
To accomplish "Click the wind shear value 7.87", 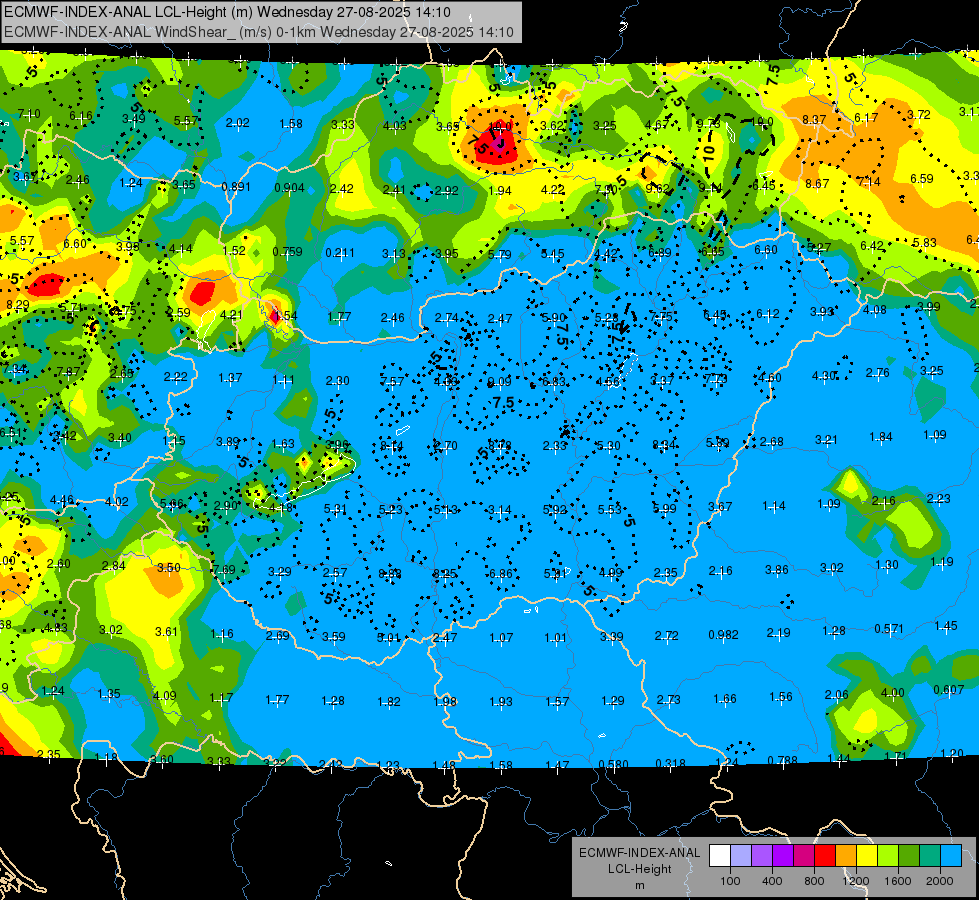I will tap(68, 372).
